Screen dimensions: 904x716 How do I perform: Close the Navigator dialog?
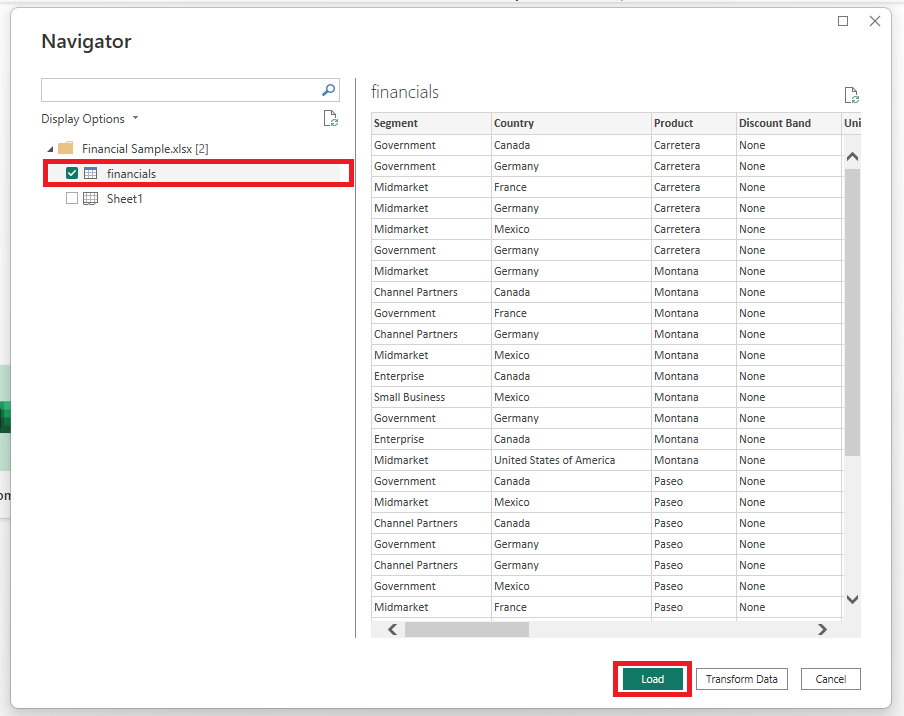tap(875, 21)
